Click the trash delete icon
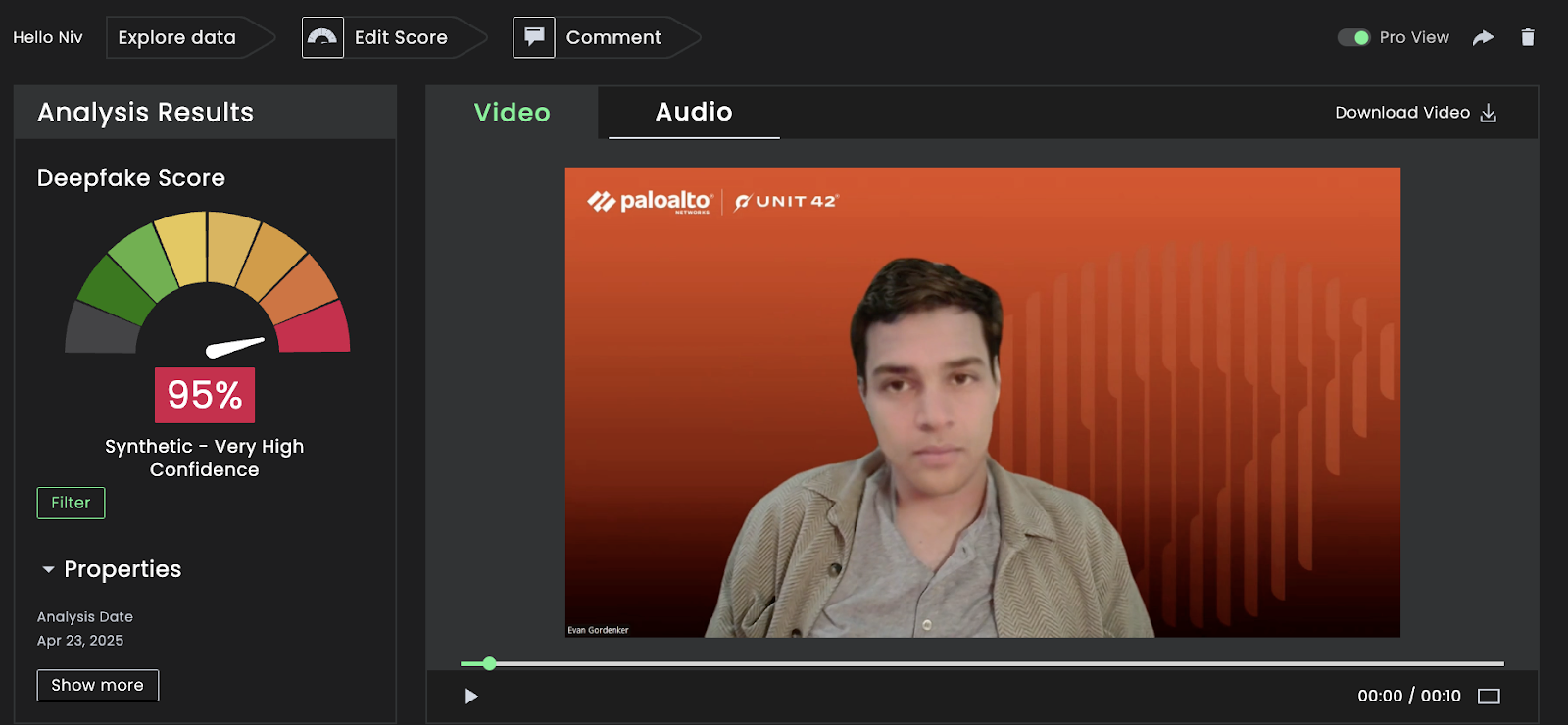This screenshot has height=725, width=1568. pos(1528,37)
